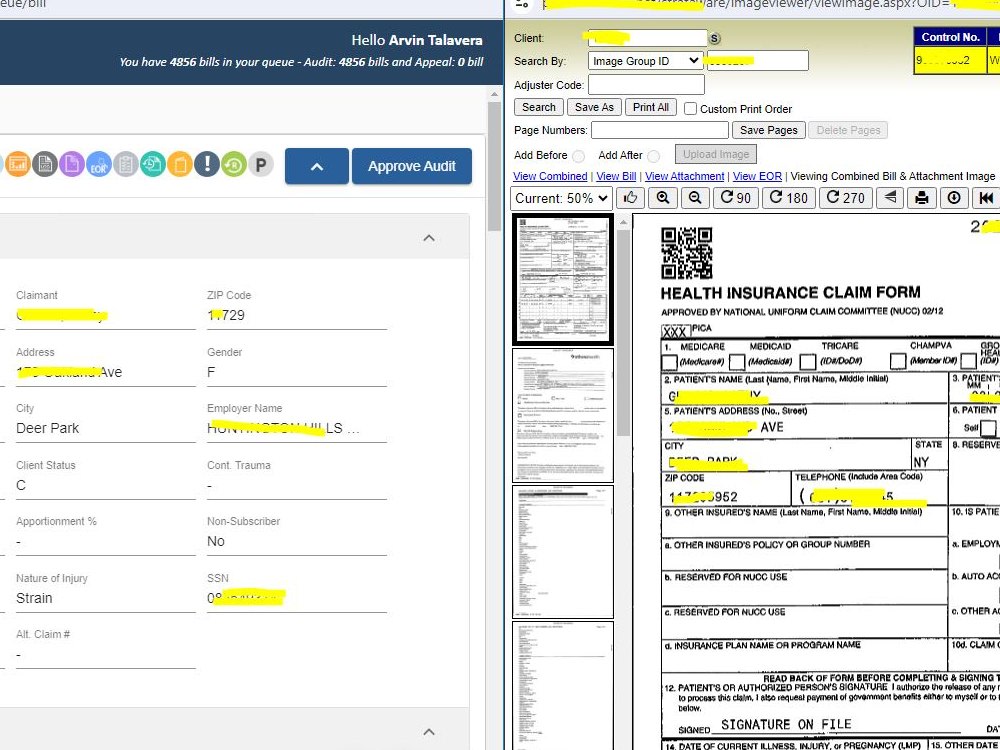Select the Add Before radio button
This screenshot has height=750, width=1000.
(x=578, y=156)
